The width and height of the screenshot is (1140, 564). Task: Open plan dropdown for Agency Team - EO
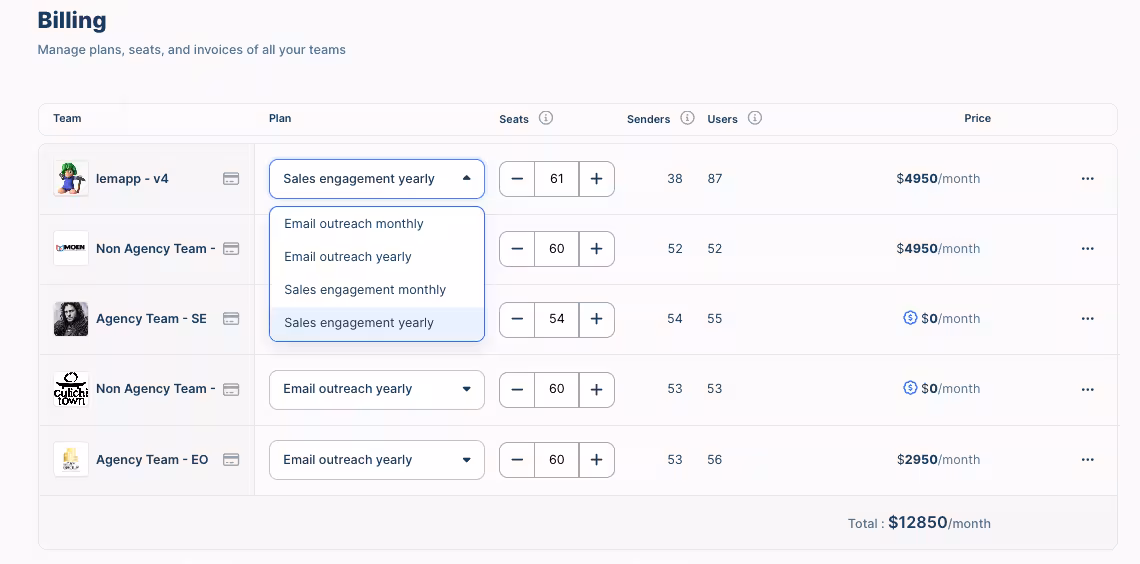376,460
